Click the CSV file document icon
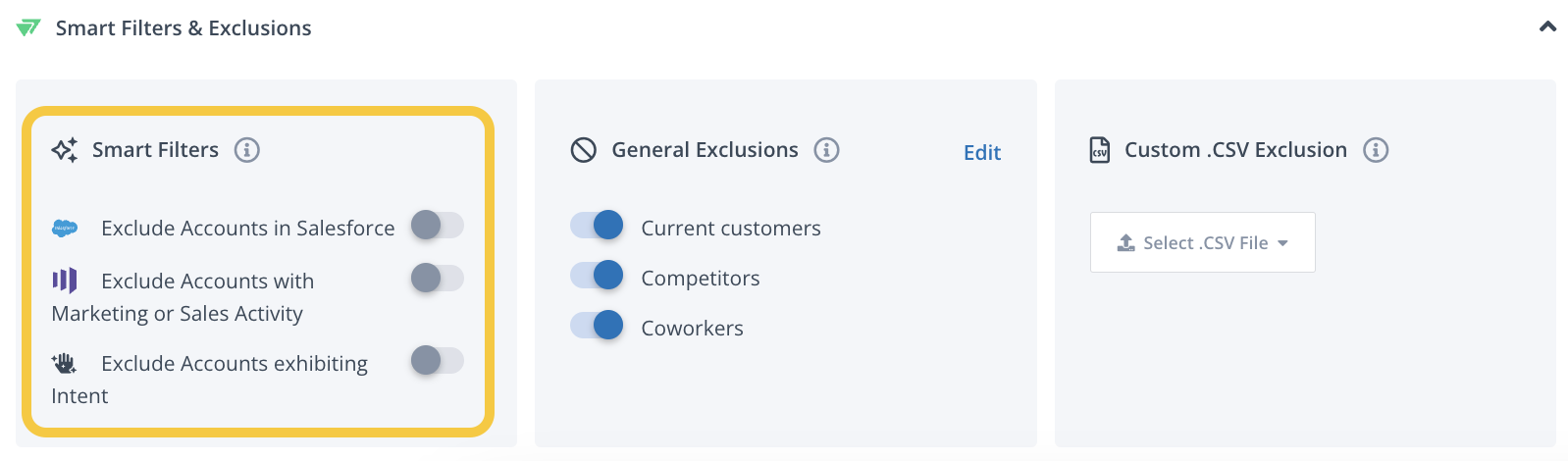 [1100, 150]
